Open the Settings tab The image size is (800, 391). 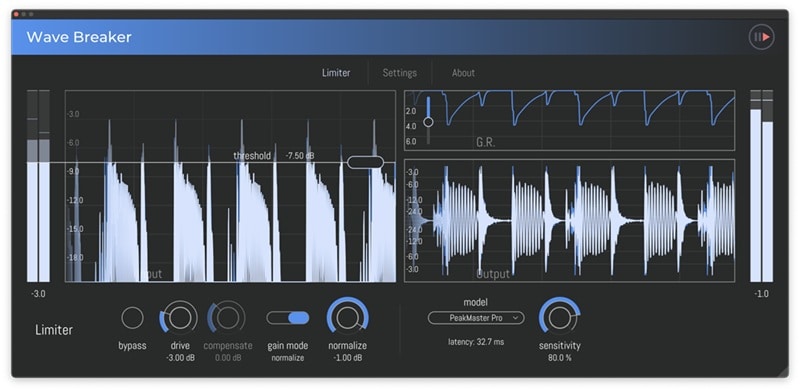399,72
